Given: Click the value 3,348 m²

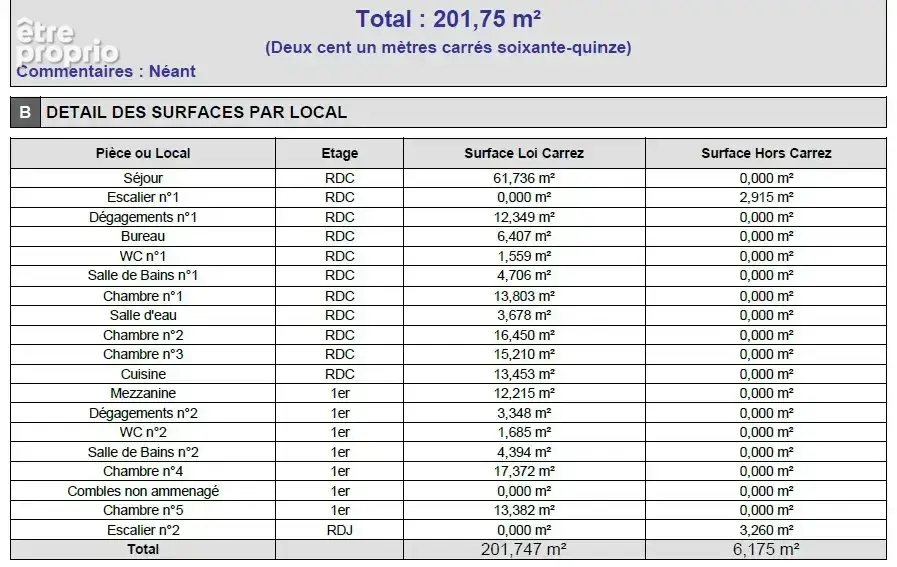Looking at the screenshot, I should coord(524,413).
